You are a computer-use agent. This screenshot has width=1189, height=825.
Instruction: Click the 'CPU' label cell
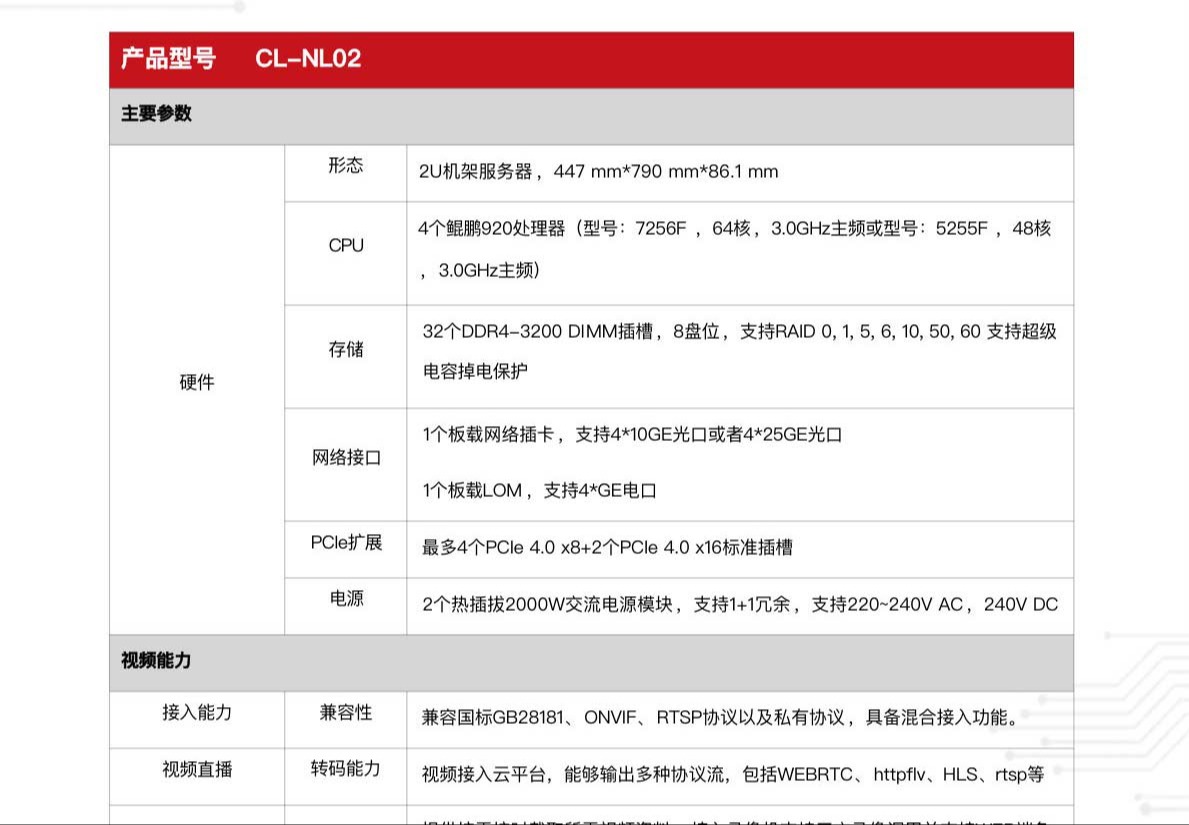tap(346, 253)
